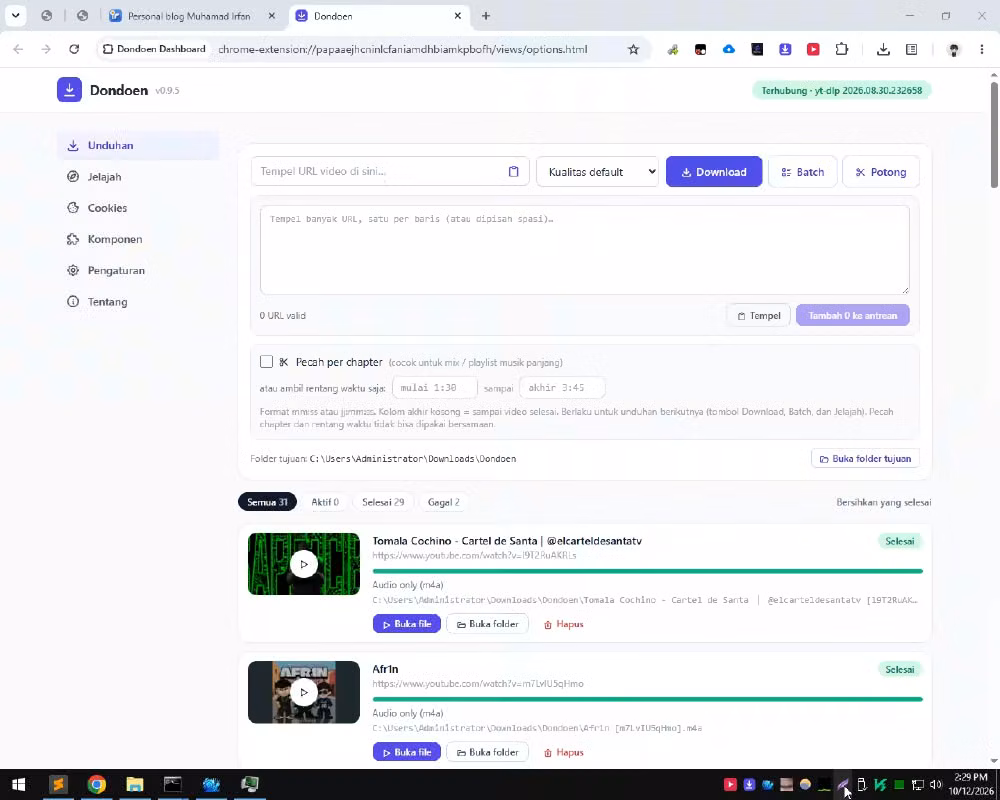The image size is (1000, 800).
Task: Select the Semua 31 filter tab
Action: tap(267, 502)
